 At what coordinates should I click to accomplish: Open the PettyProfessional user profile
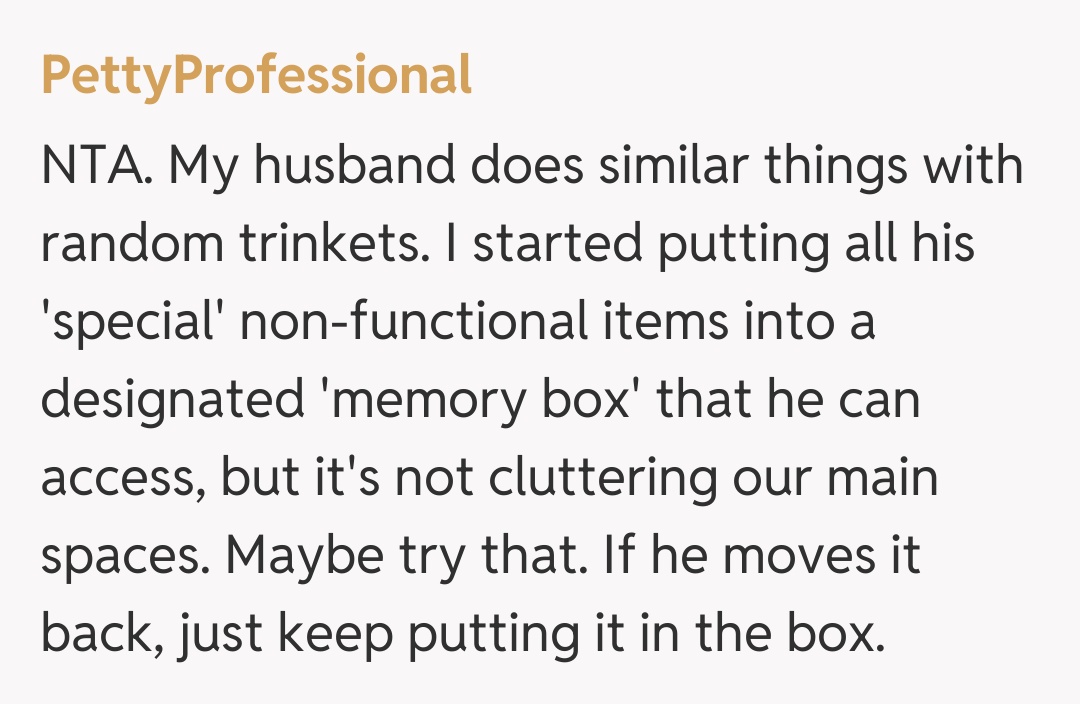click(256, 76)
